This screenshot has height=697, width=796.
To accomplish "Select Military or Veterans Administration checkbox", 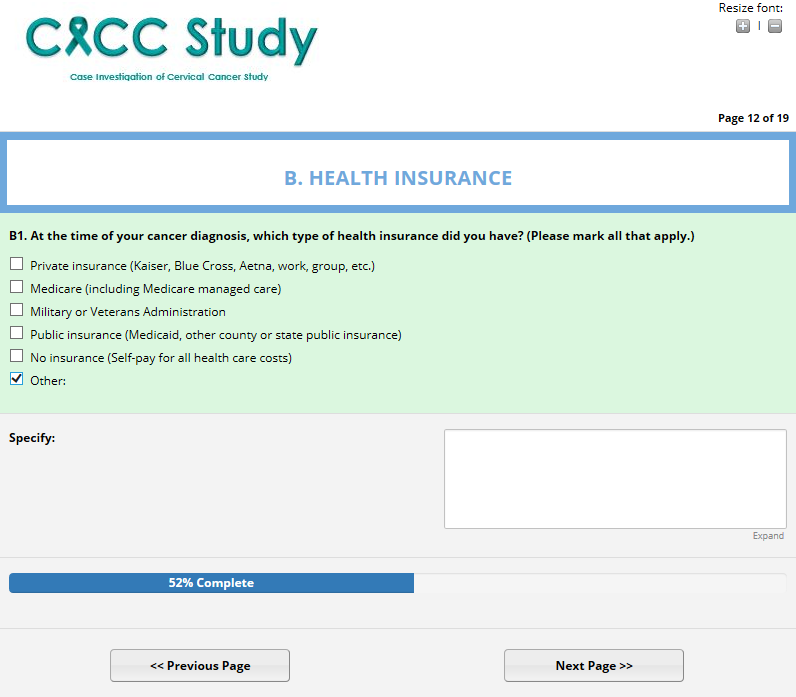I will click(17, 310).
